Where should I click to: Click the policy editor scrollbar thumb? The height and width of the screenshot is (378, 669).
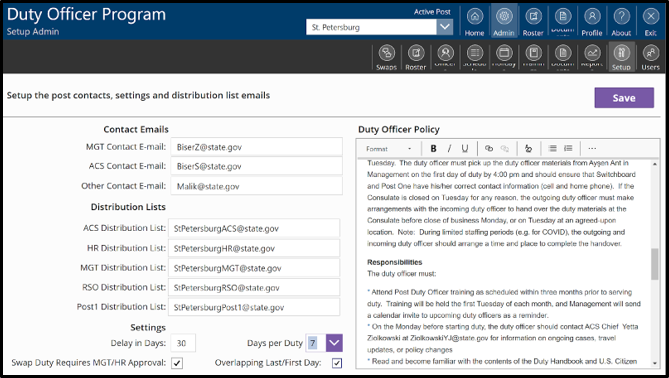pyautogui.click(x=654, y=264)
